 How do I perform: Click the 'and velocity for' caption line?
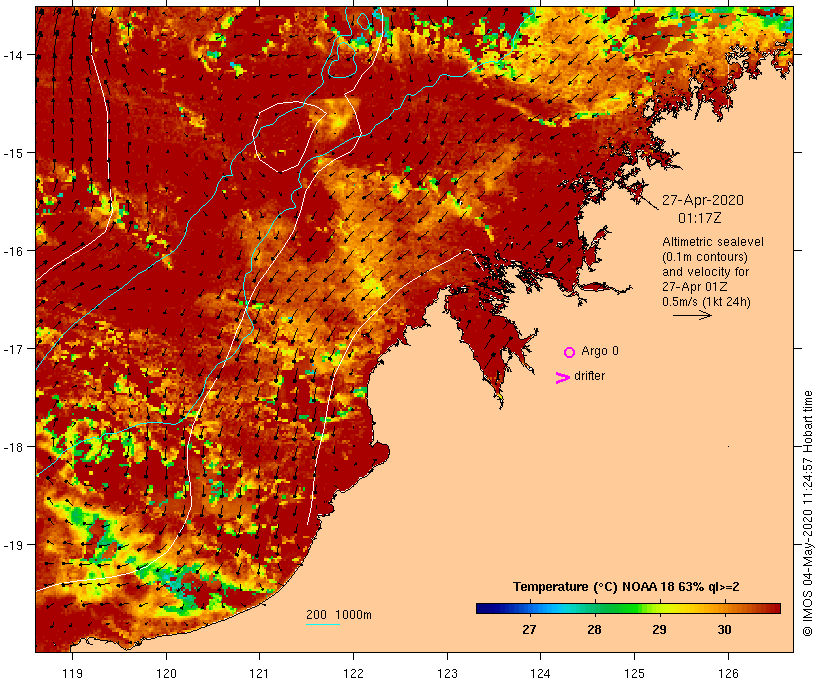(x=705, y=271)
